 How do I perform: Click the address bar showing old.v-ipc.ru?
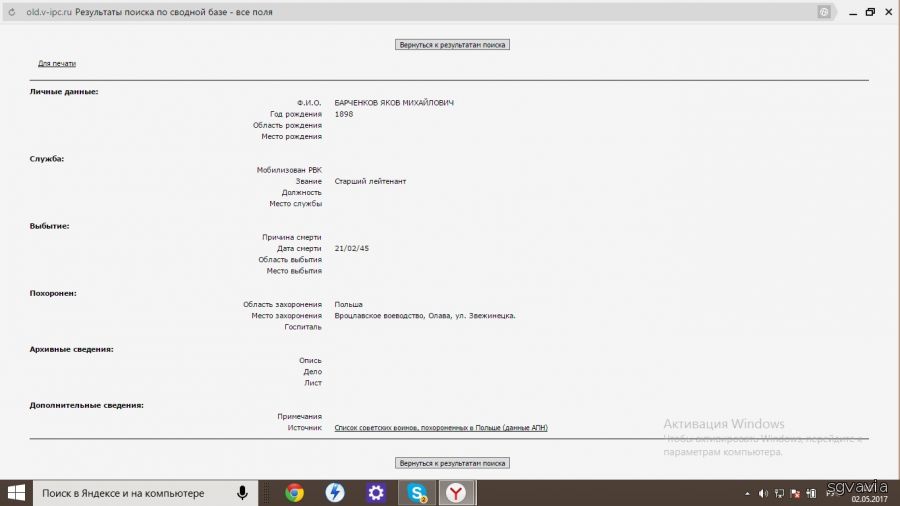coord(419,12)
